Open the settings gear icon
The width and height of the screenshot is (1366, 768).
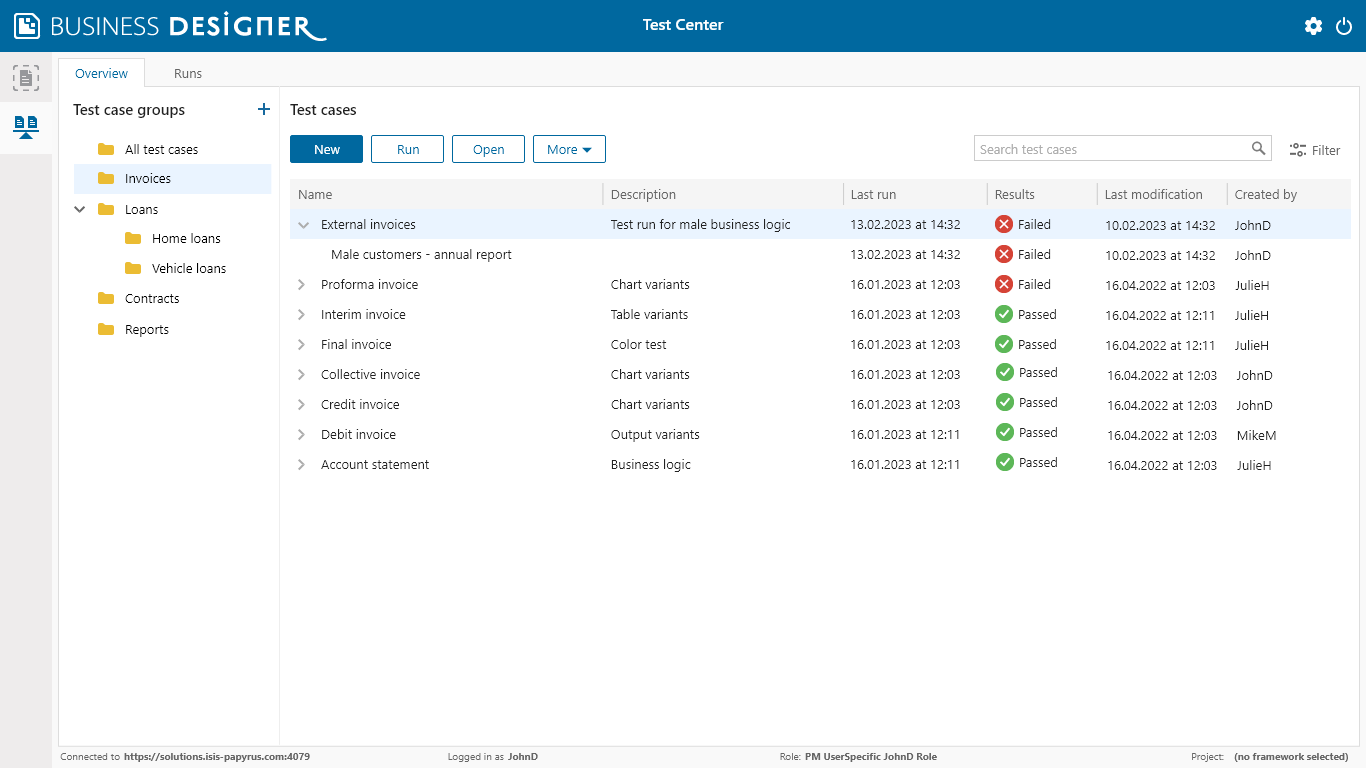1313,26
